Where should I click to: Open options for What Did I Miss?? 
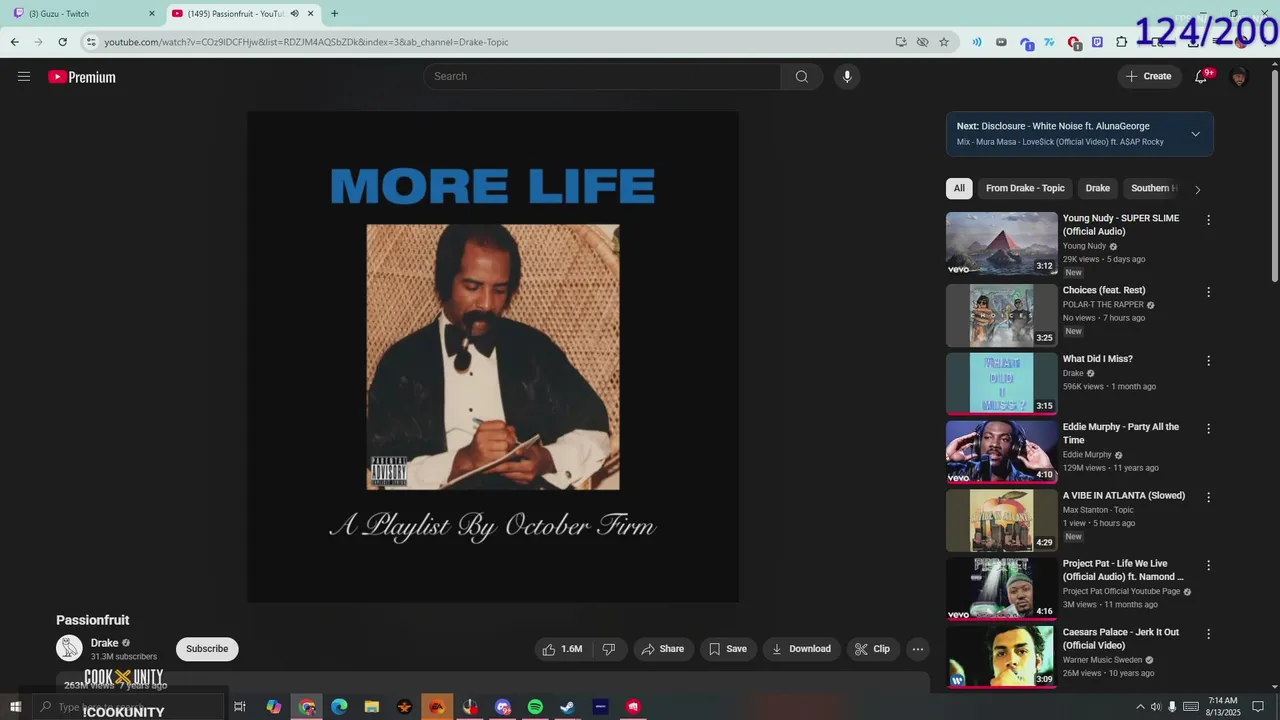(1208, 360)
